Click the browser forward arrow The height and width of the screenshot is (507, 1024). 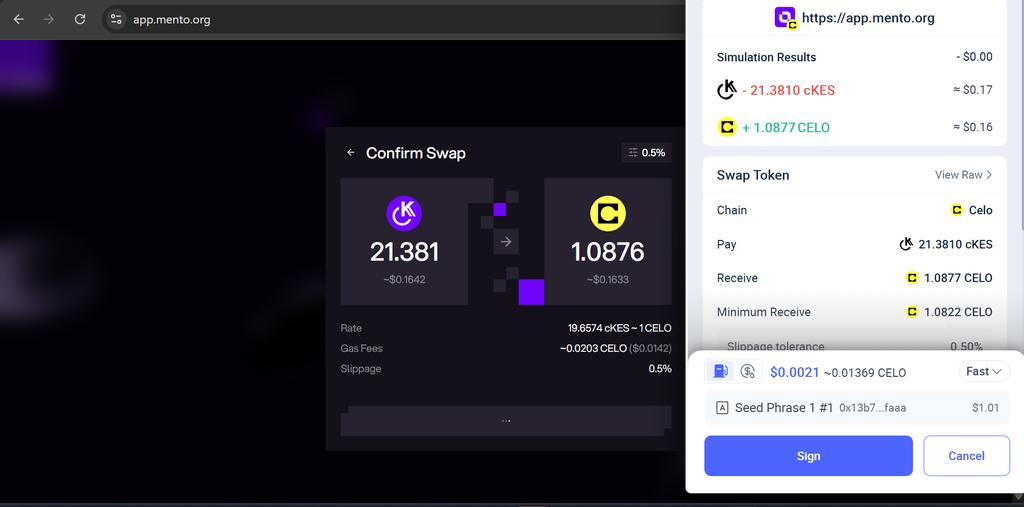click(x=49, y=19)
